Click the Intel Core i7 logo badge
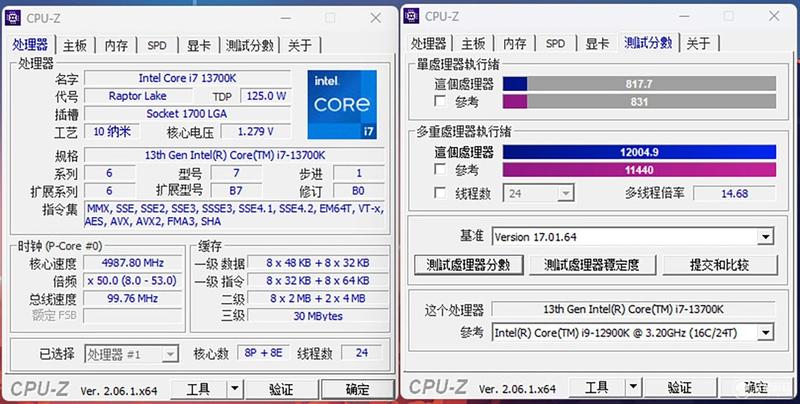The height and width of the screenshot is (404, 800). tap(342, 105)
